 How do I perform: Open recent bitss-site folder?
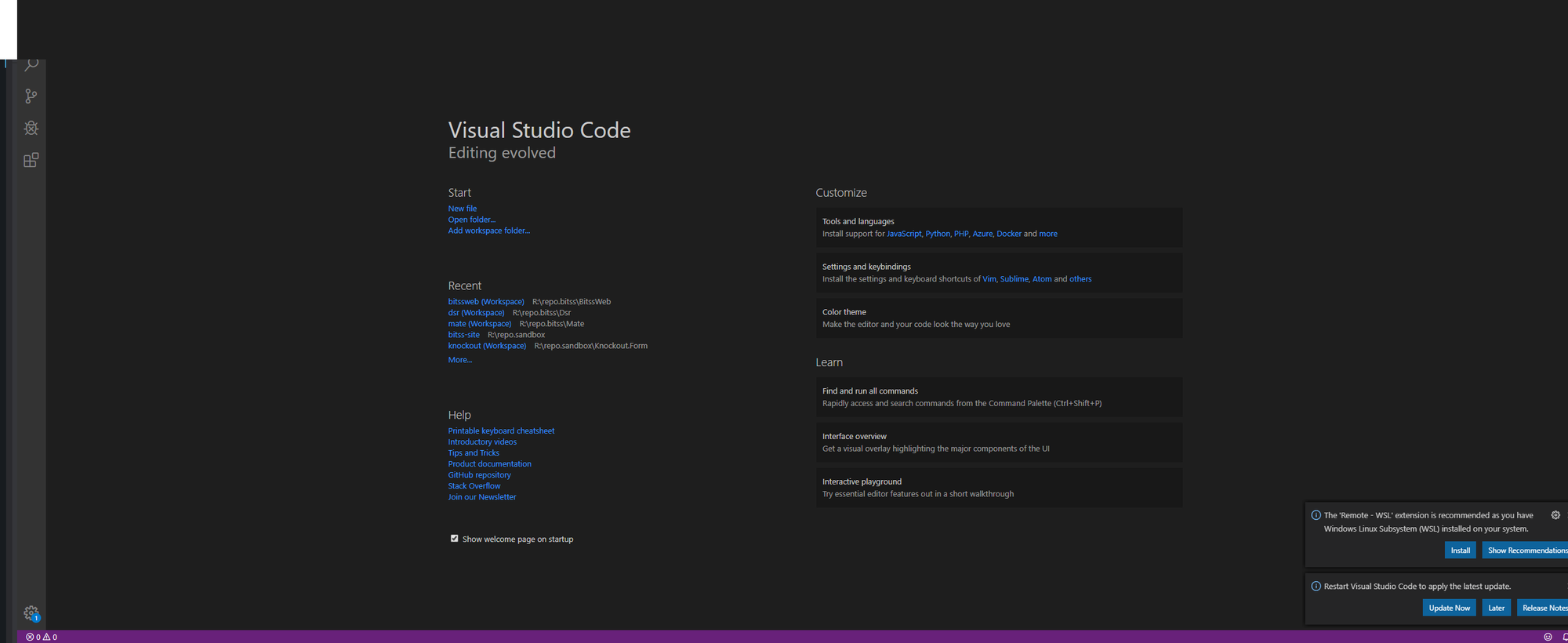pyautogui.click(x=464, y=334)
